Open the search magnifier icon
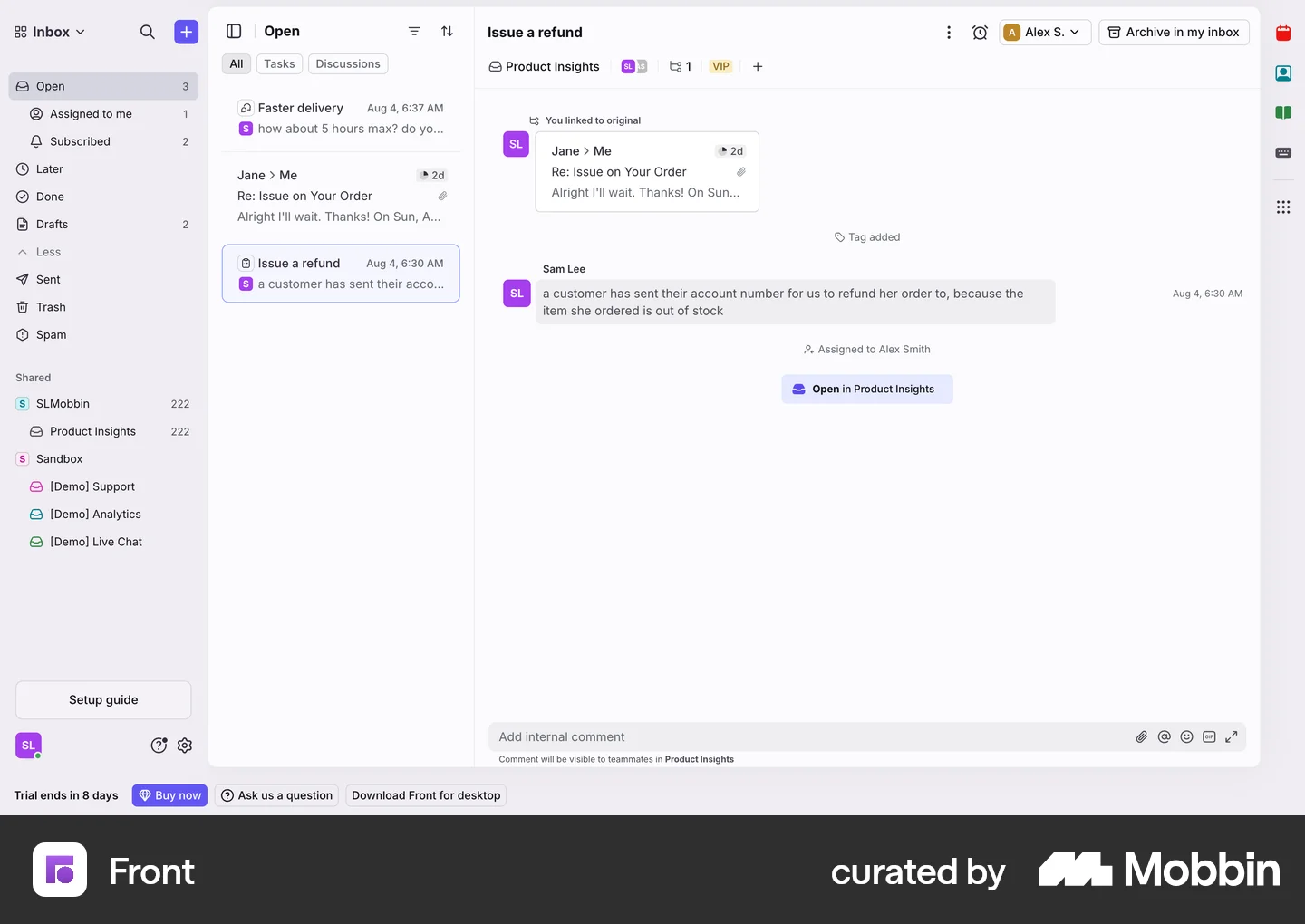The height and width of the screenshot is (924, 1305). (147, 32)
